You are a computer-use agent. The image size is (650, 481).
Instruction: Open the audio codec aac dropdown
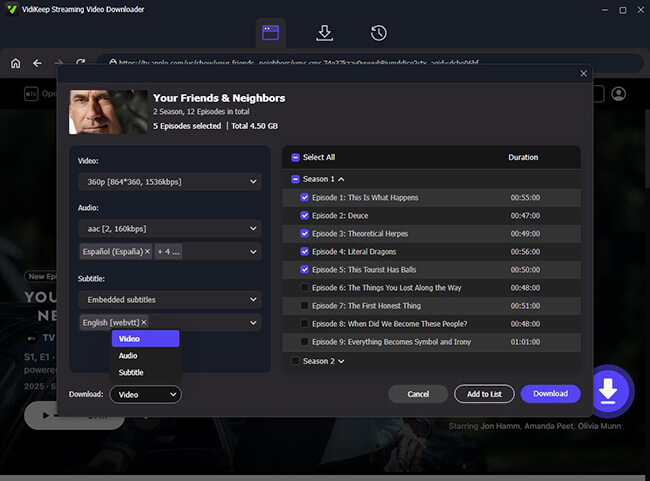click(170, 228)
